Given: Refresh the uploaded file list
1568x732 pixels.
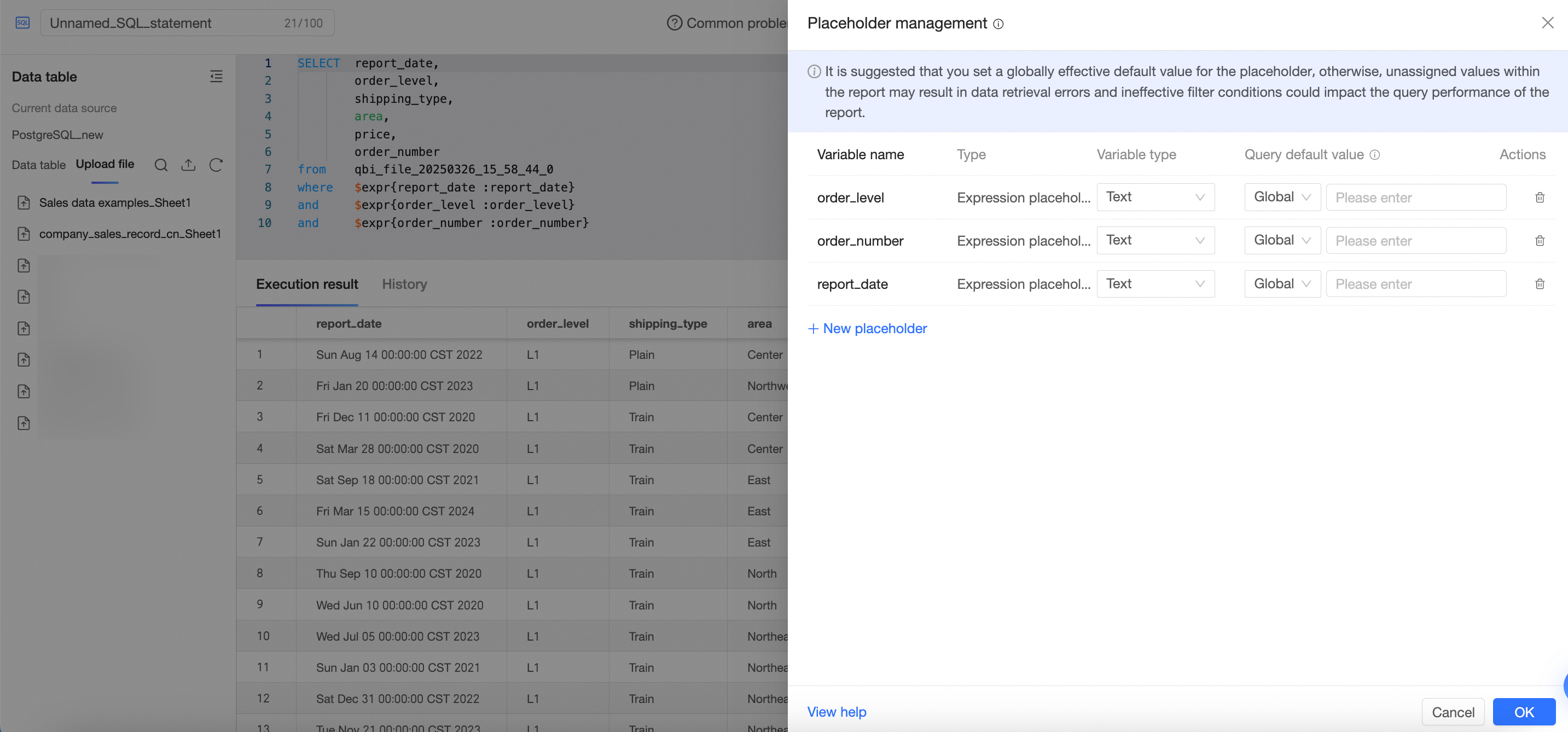Looking at the screenshot, I should point(216,165).
